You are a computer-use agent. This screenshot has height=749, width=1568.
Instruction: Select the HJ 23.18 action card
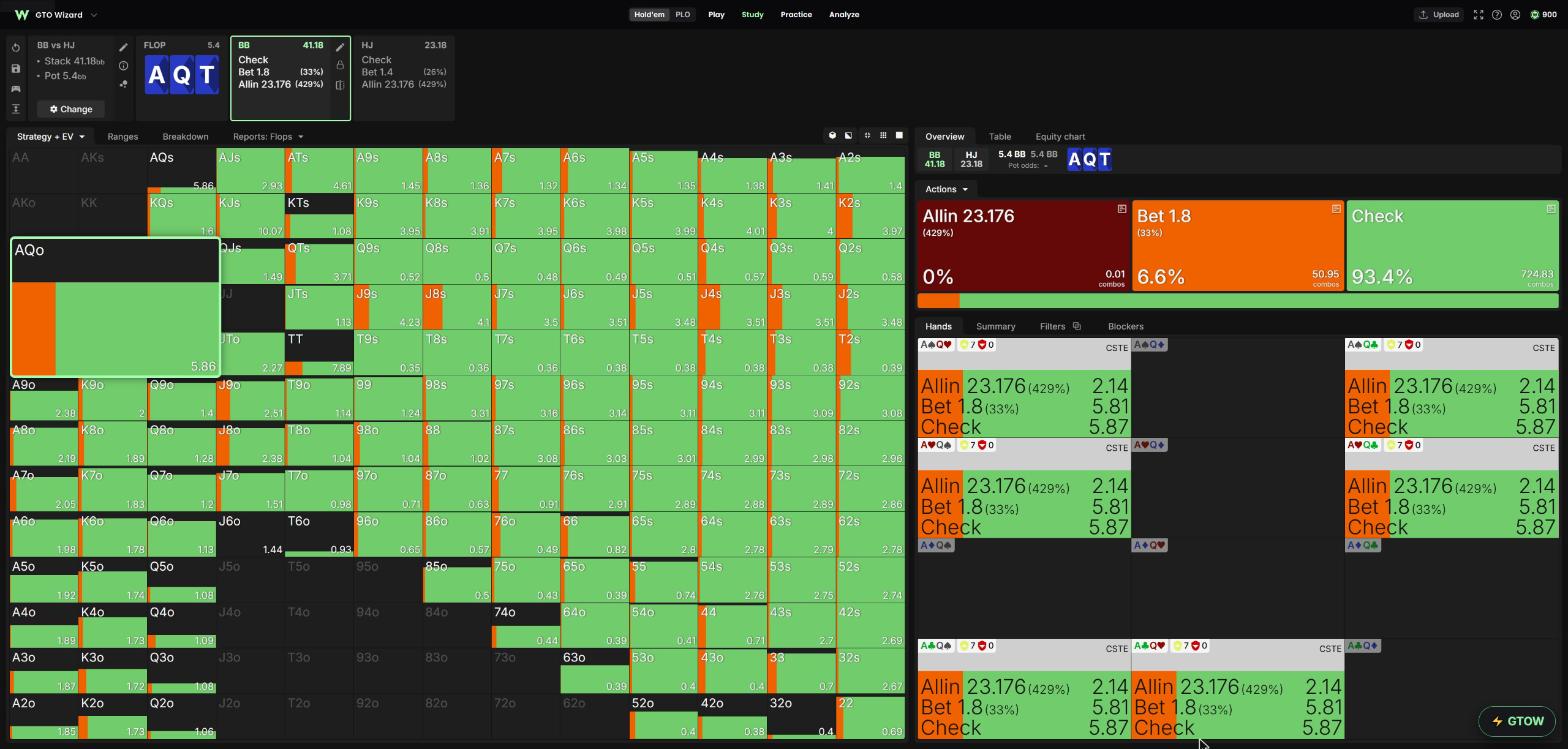pyautogui.click(x=404, y=78)
